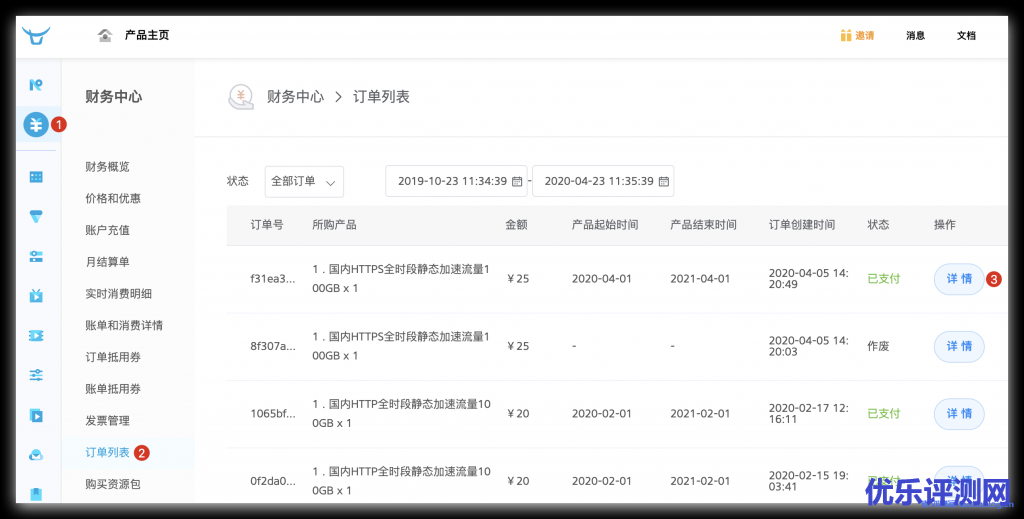This screenshot has height=519, width=1024.
Task: Click 订单列表 in the breadcrumb
Action: coord(381,97)
